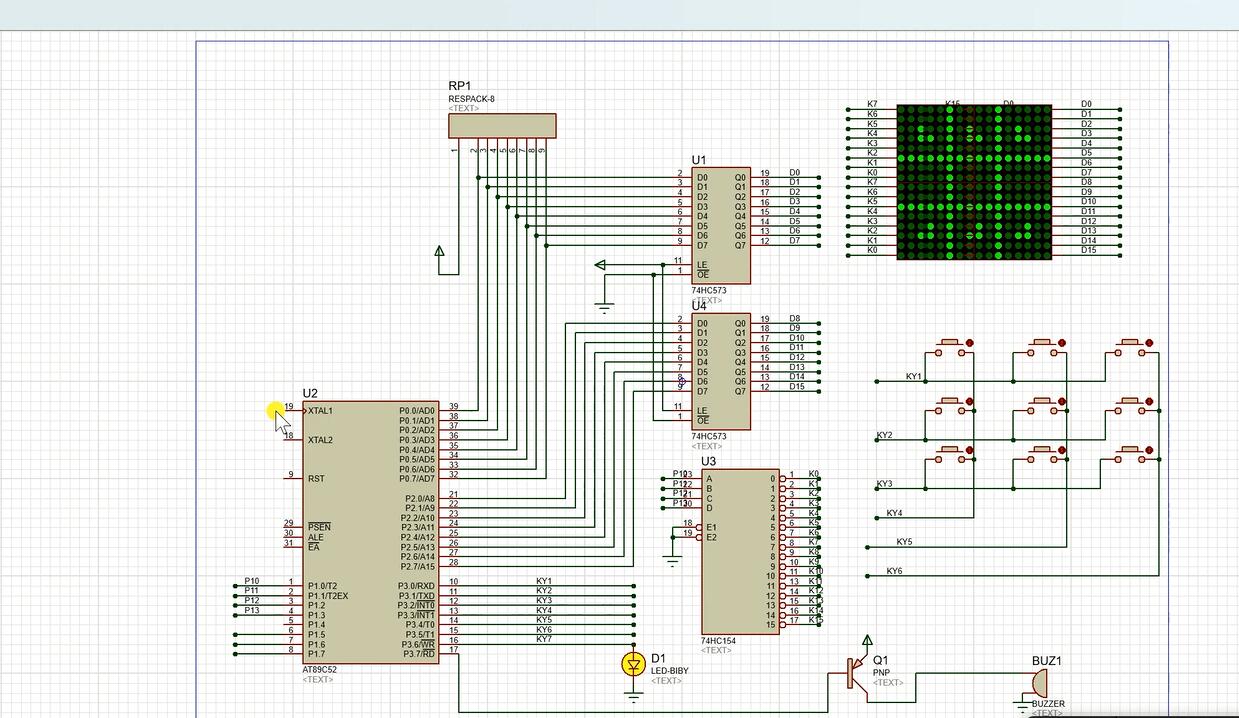
Task: Click the U3 reference label
Action: pyautogui.click(x=708, y=461)
